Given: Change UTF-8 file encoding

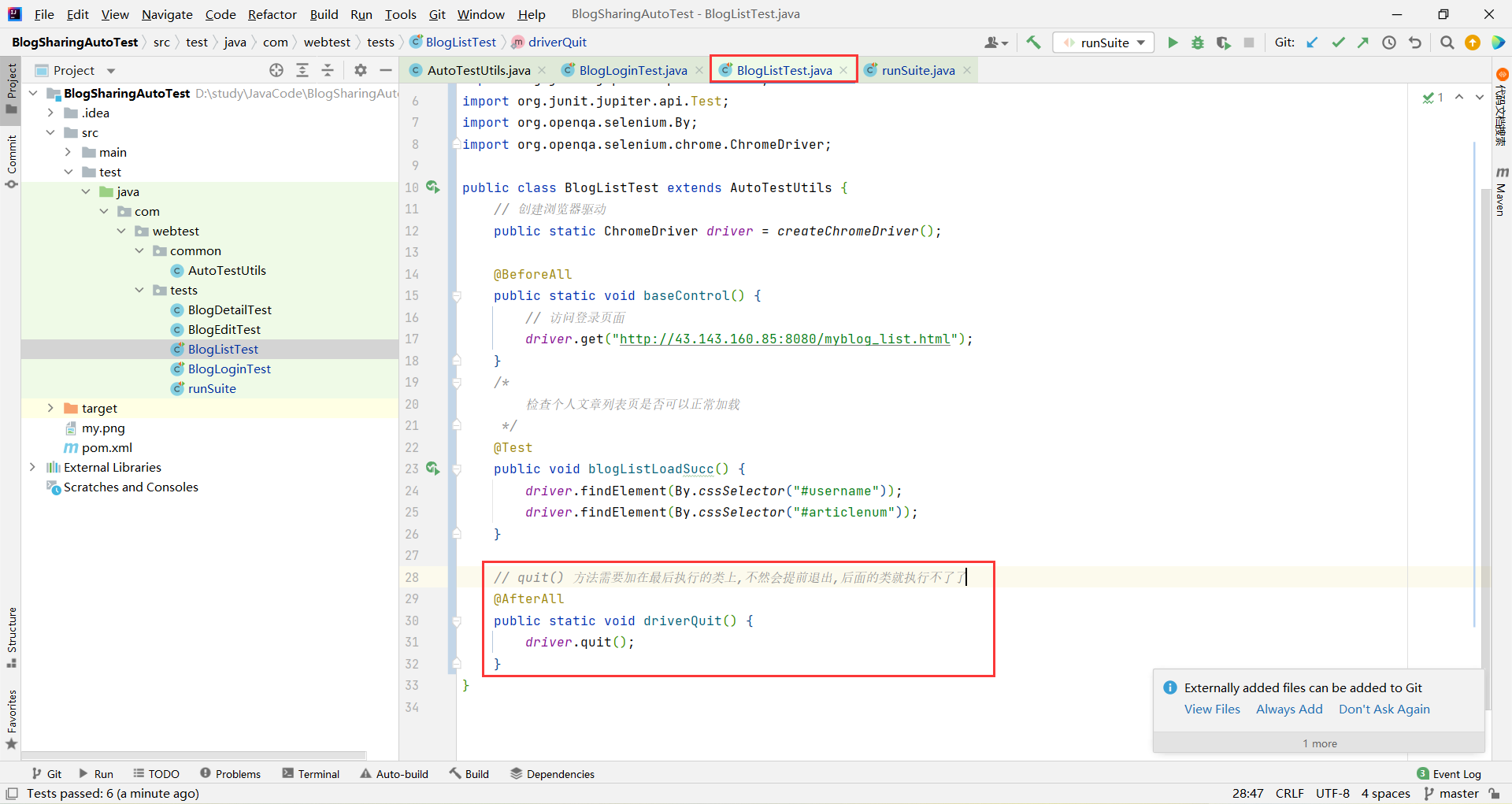Looking at the screenshot, I should coord(1332,793).
